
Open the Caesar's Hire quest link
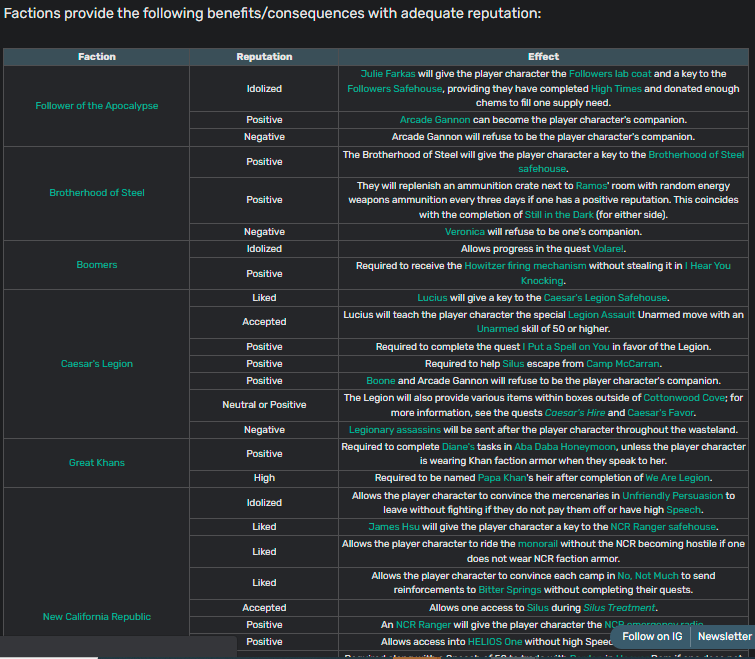574,413
